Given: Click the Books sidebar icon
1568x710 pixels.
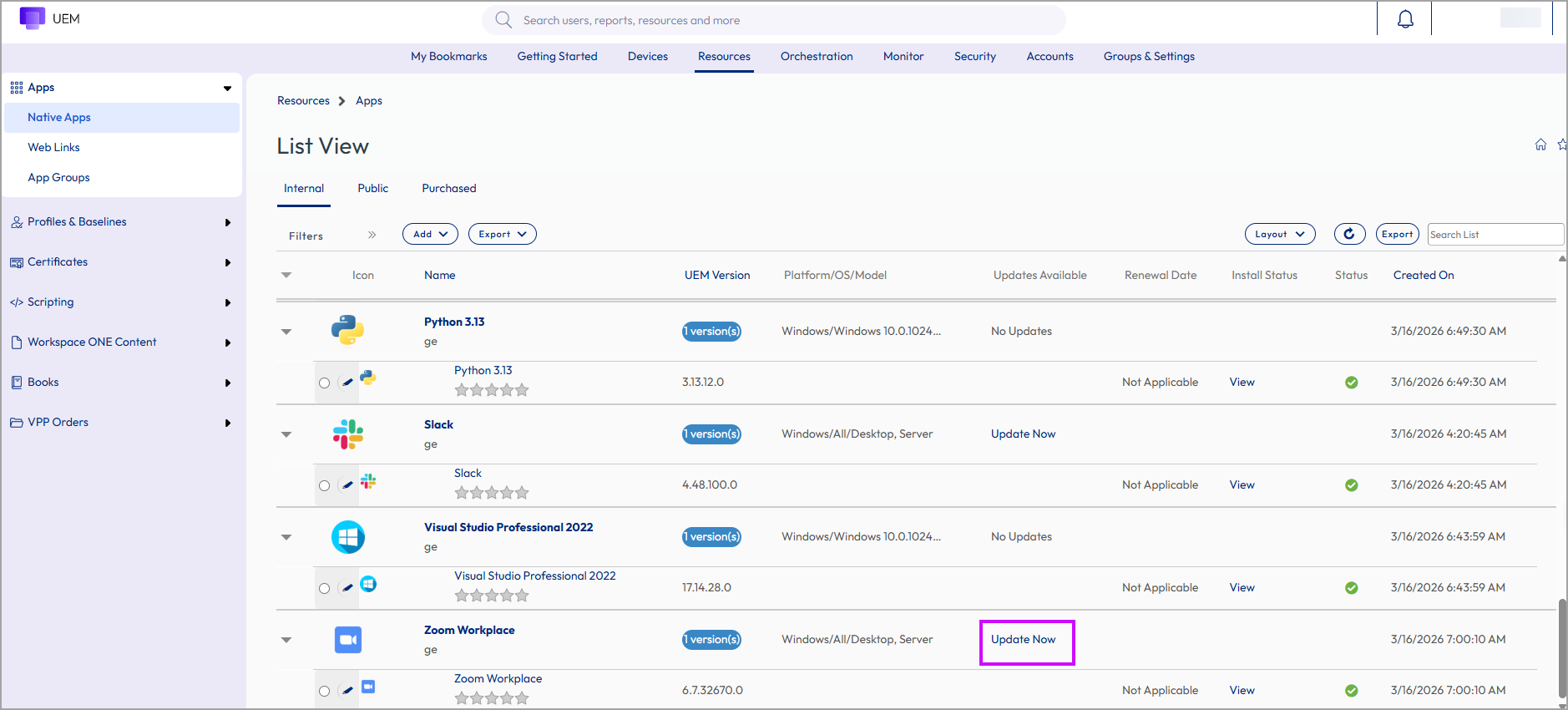Looking at the screenshot, I should pos(17,383).
